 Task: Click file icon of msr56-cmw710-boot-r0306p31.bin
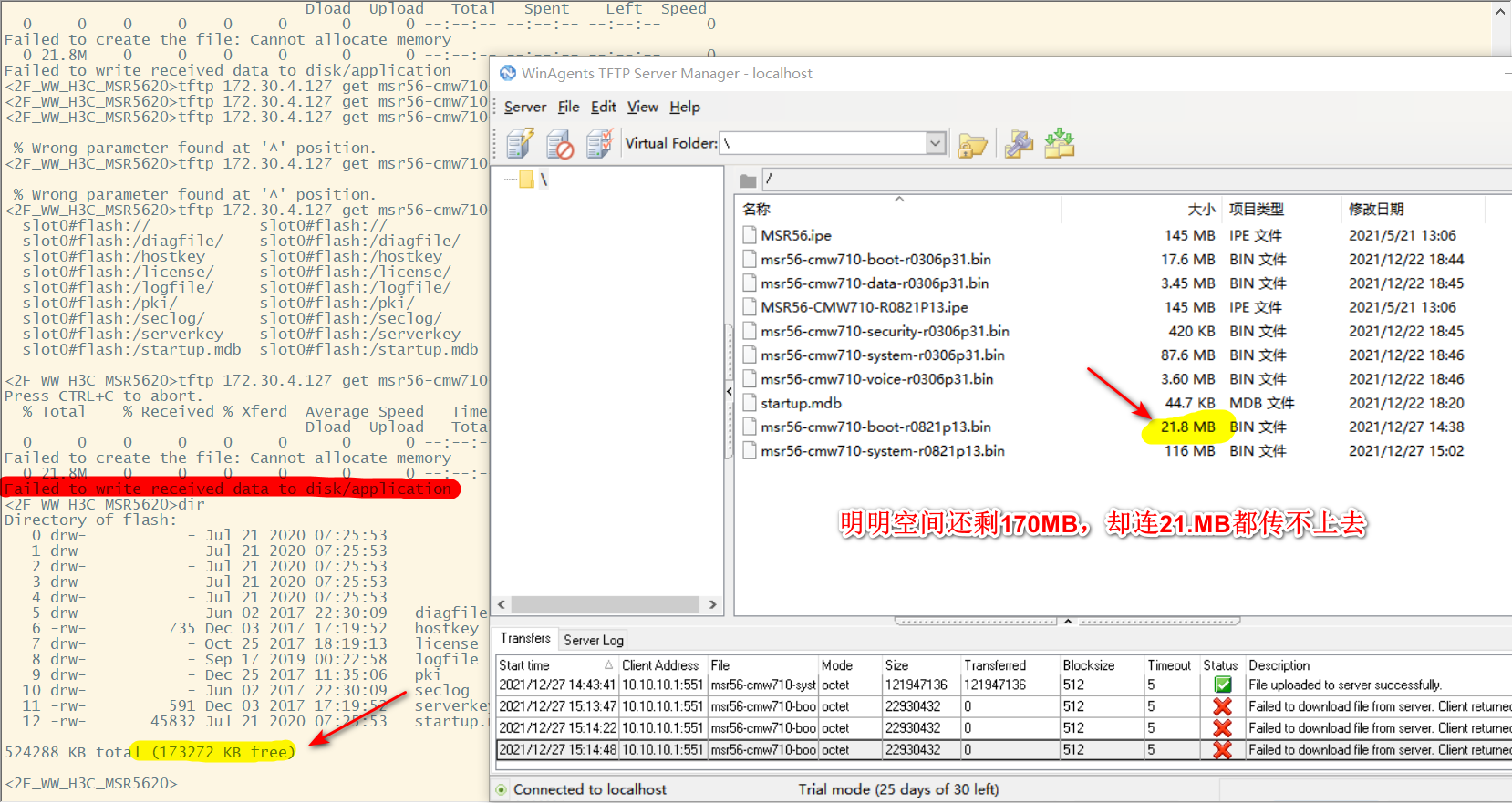[x=750, y=260]
